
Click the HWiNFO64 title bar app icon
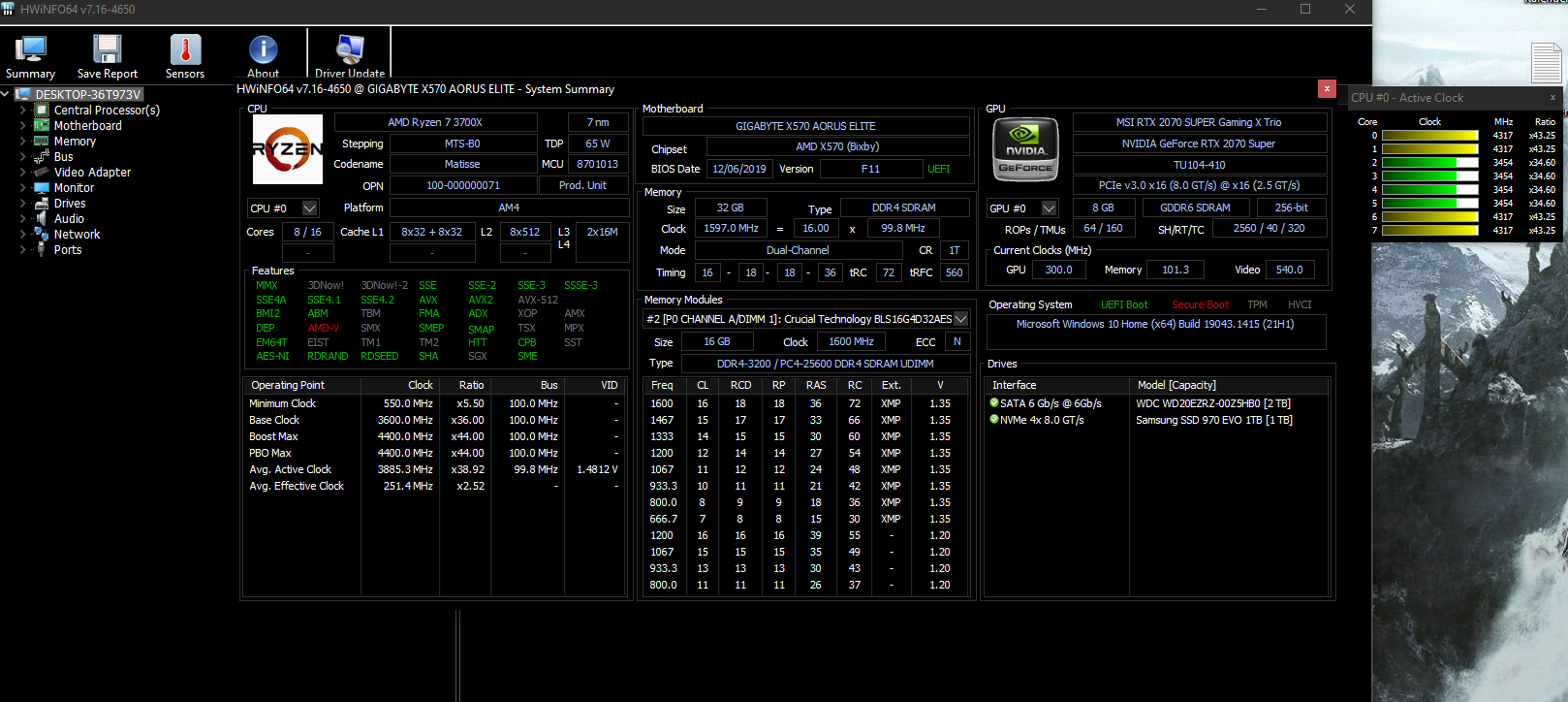(x=9, y=9)
